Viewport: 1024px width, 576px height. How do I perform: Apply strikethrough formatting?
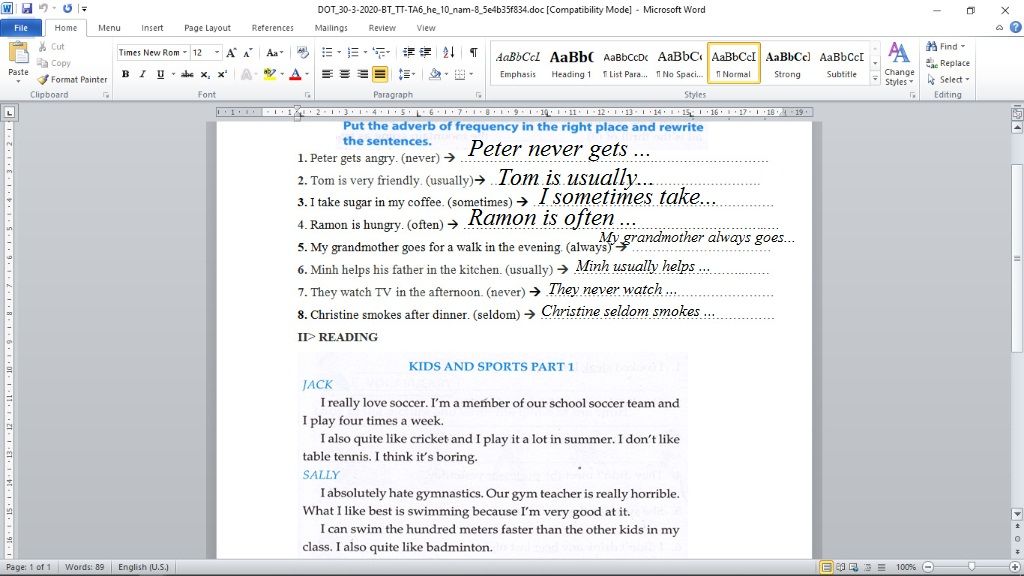(x=187, y=74)
